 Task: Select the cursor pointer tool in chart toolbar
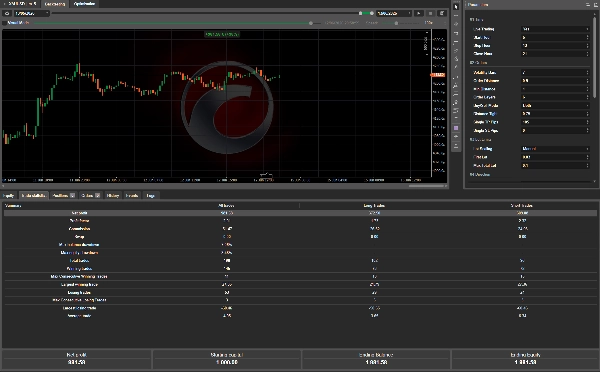(x=456, y=7)
